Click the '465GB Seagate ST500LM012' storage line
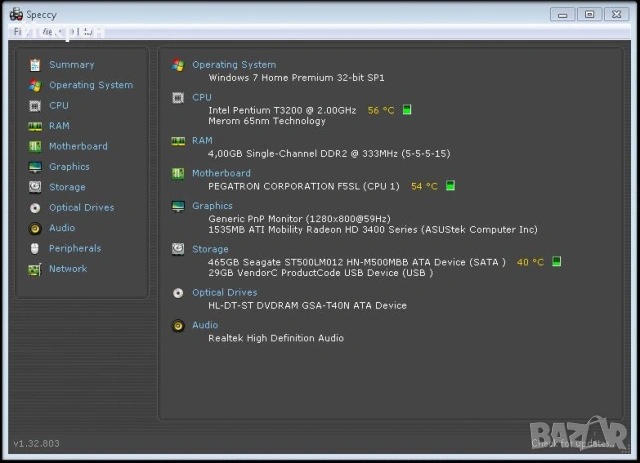This screenshot has height=463, width=640. tap(357, 262)
